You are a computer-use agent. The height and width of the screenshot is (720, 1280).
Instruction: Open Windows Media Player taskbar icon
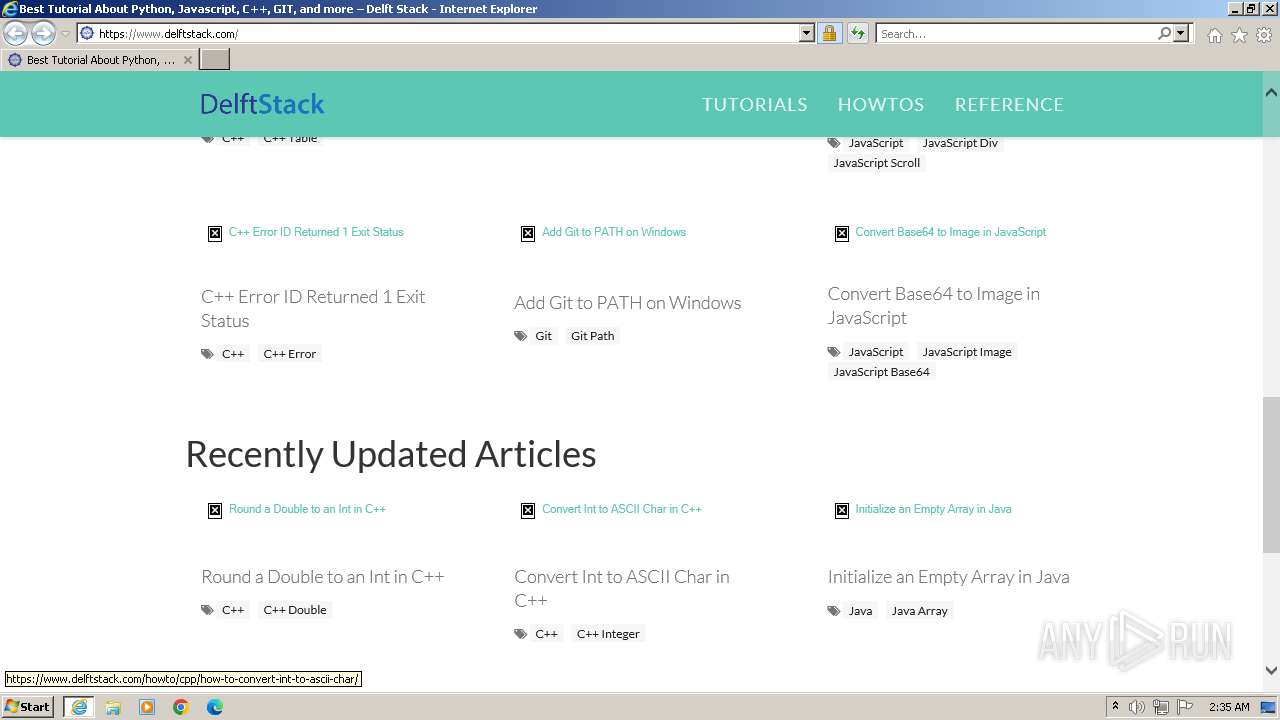point(147,707)
